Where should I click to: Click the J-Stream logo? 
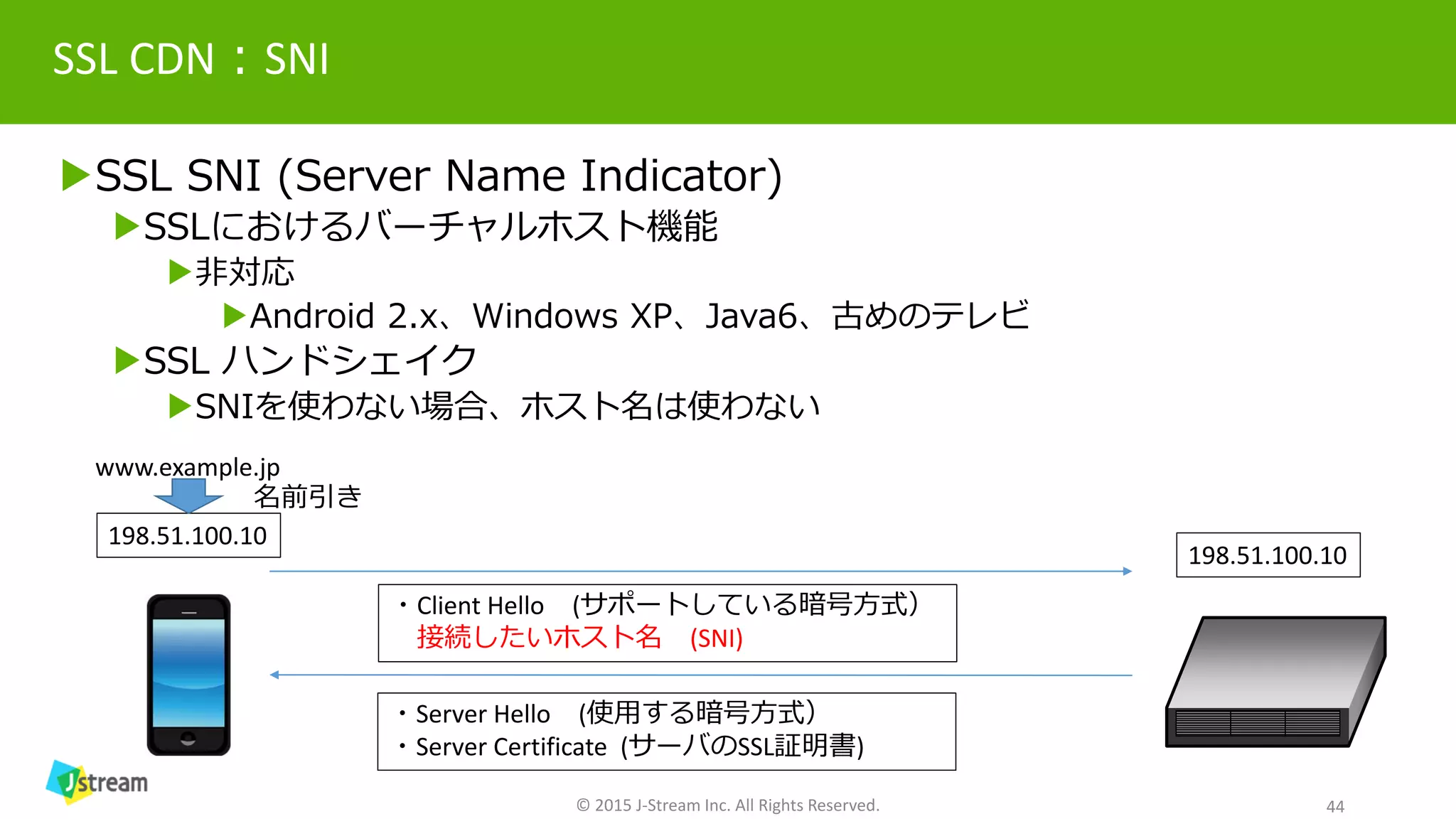click(97, 781)
